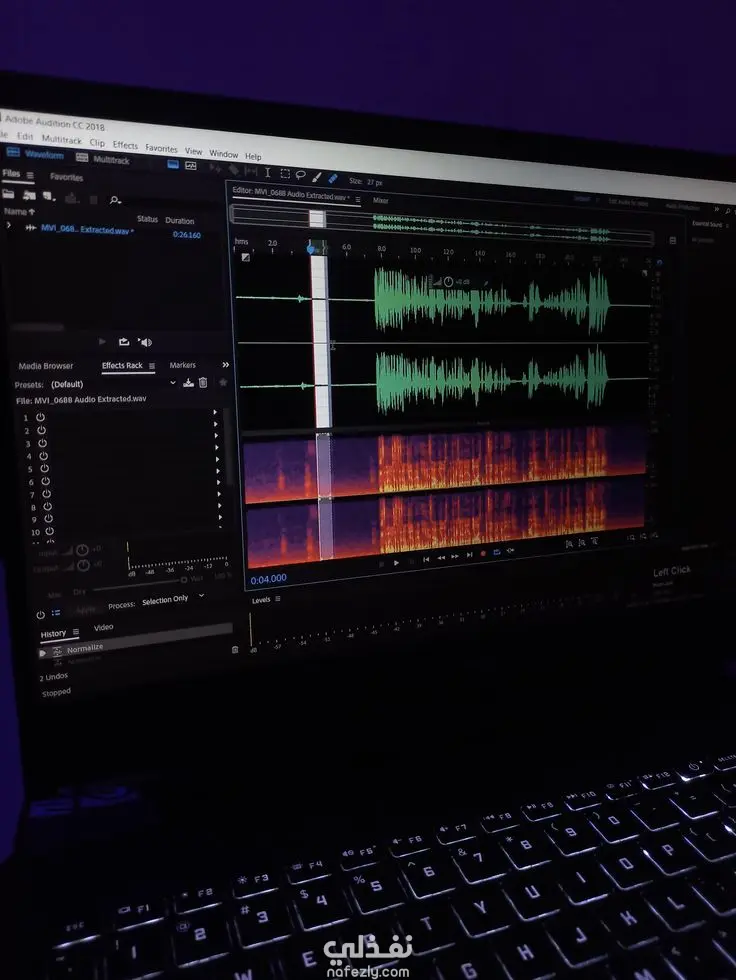The image size is (736, 980).
Task: Switch to the Markers tab
Action: (x=182, y=365)
